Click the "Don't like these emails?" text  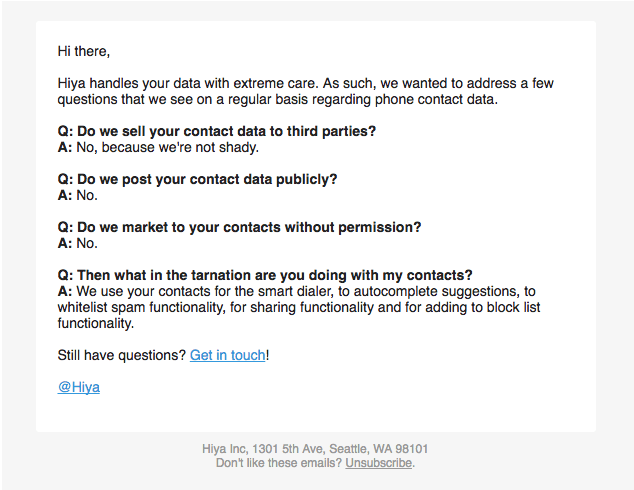[x=279, y=463]
